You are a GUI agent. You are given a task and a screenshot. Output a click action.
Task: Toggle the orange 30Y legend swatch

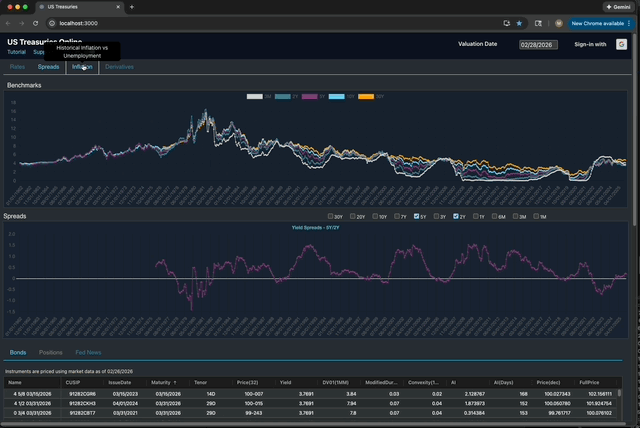tap(366, 97)
